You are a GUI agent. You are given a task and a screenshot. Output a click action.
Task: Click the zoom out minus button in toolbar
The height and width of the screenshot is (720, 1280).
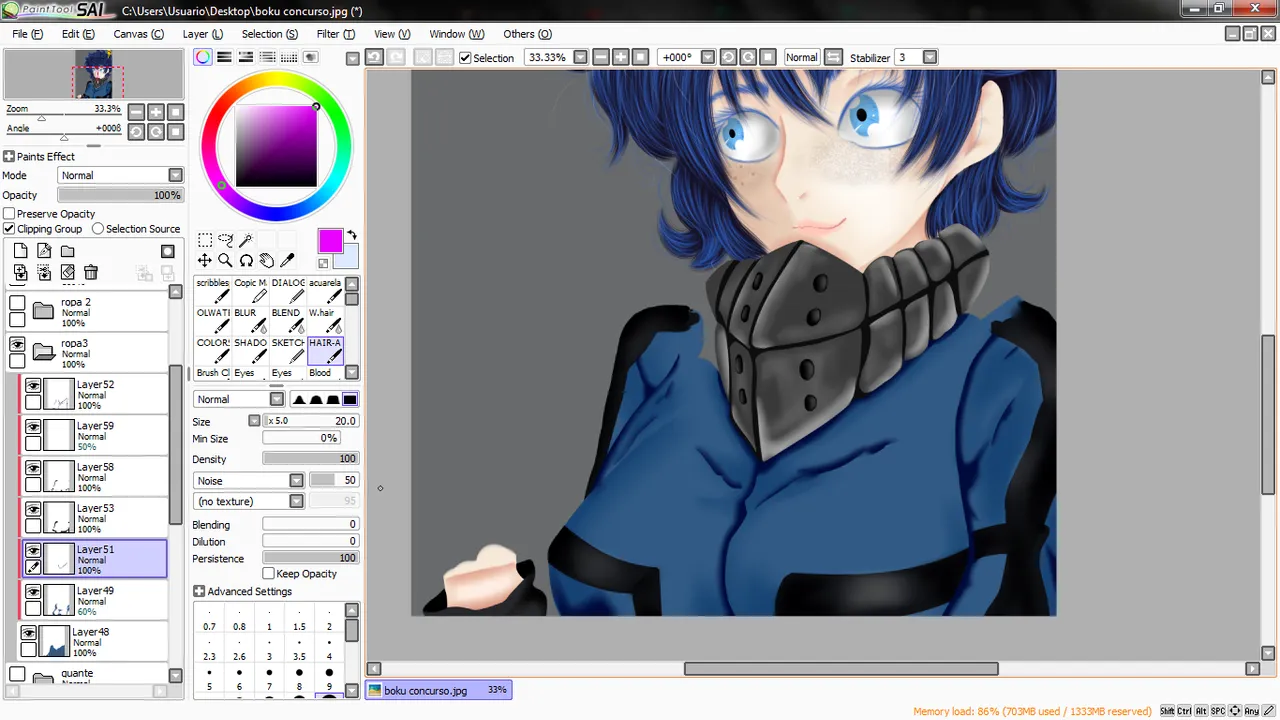600,57
